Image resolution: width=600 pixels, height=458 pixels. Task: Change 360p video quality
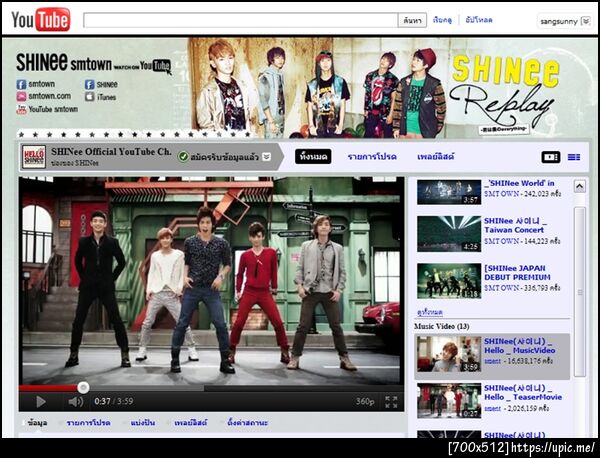[365, 401]
